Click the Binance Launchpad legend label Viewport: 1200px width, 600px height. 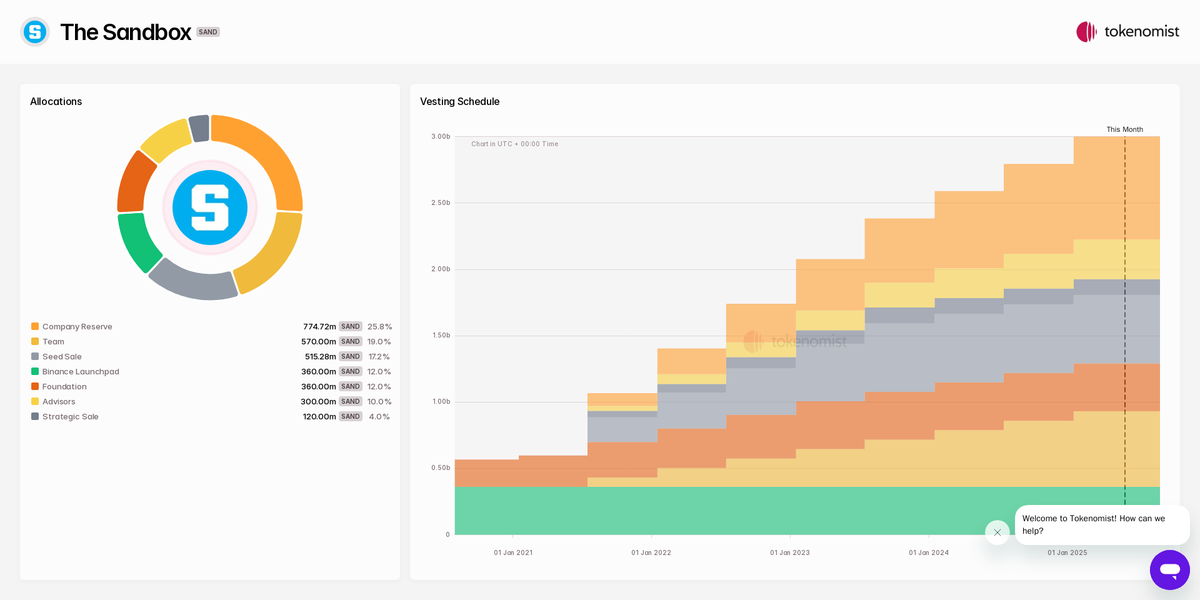point(80,371)
